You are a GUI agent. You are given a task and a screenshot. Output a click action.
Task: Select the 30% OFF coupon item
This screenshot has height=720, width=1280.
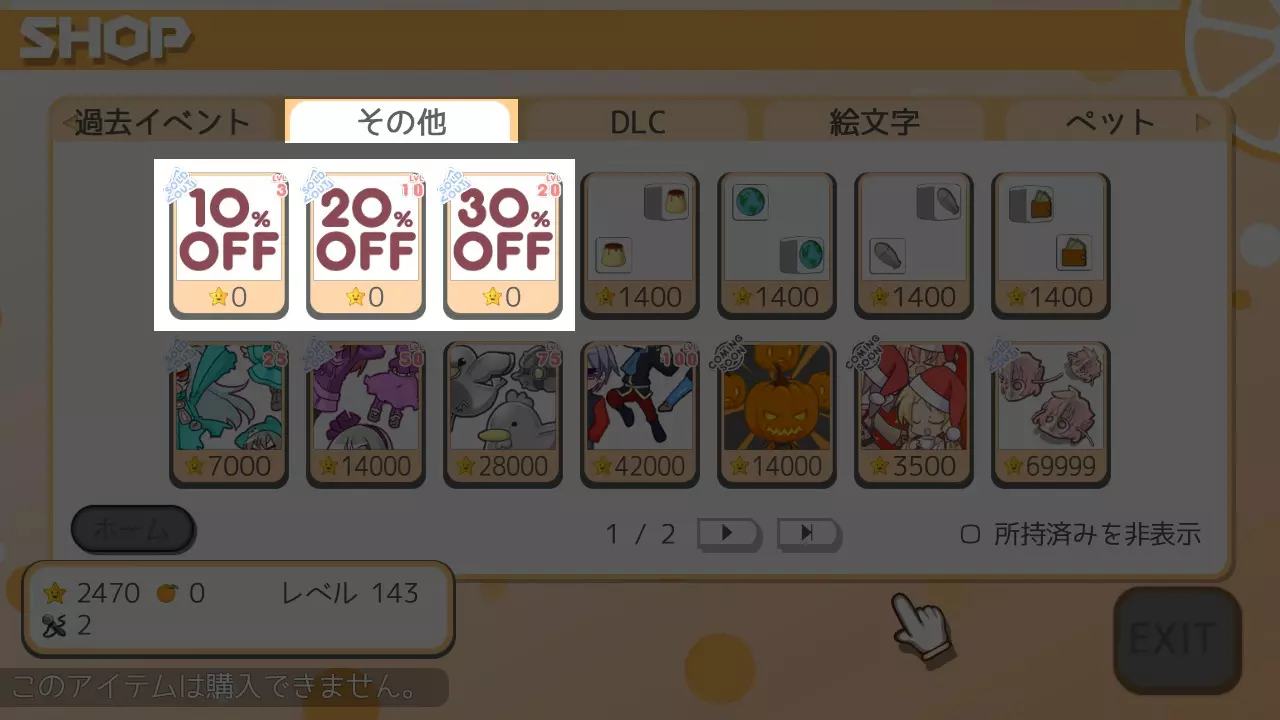[503, 245]
